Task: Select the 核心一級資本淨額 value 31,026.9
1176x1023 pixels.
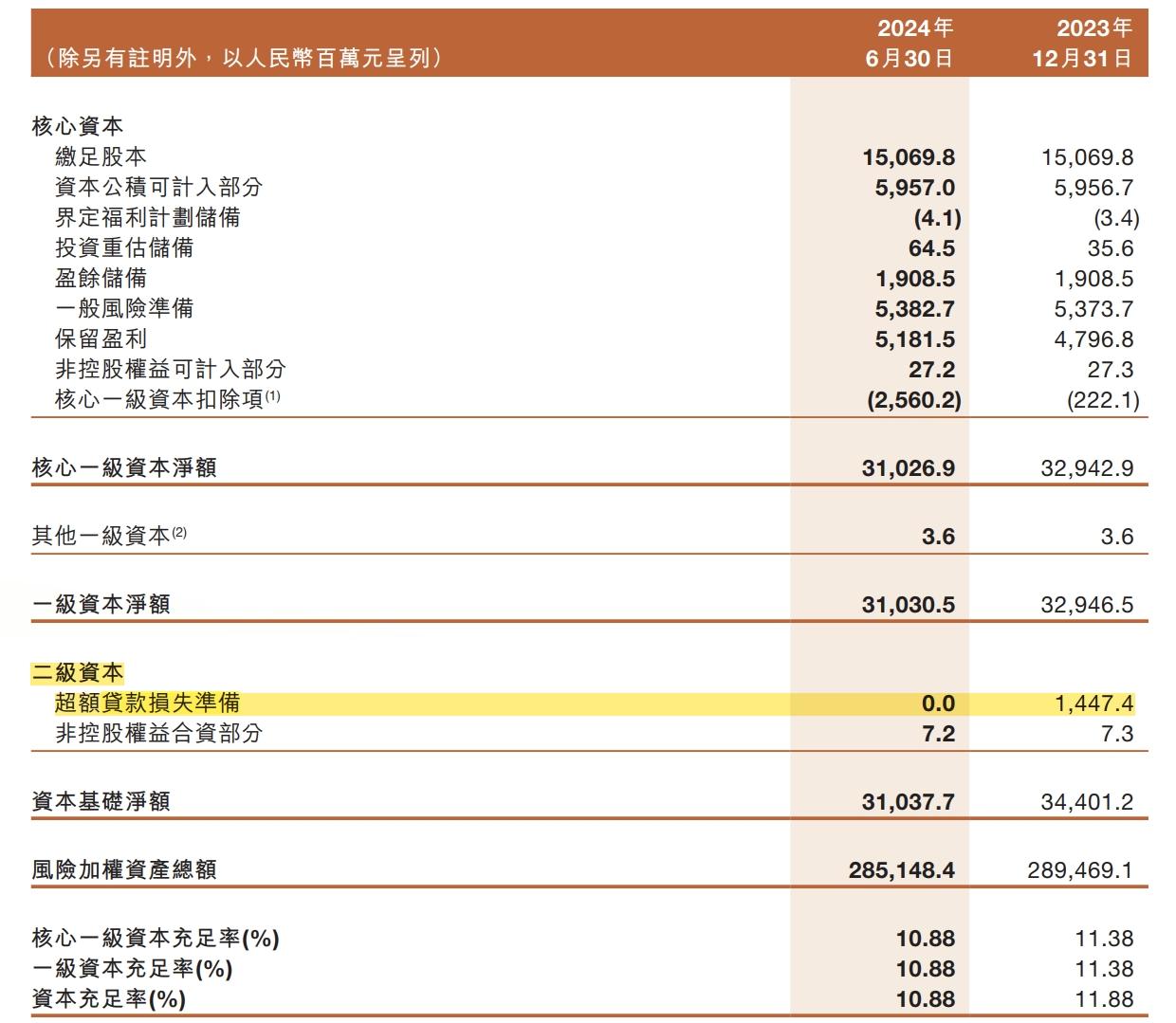Action: [908, 468]
